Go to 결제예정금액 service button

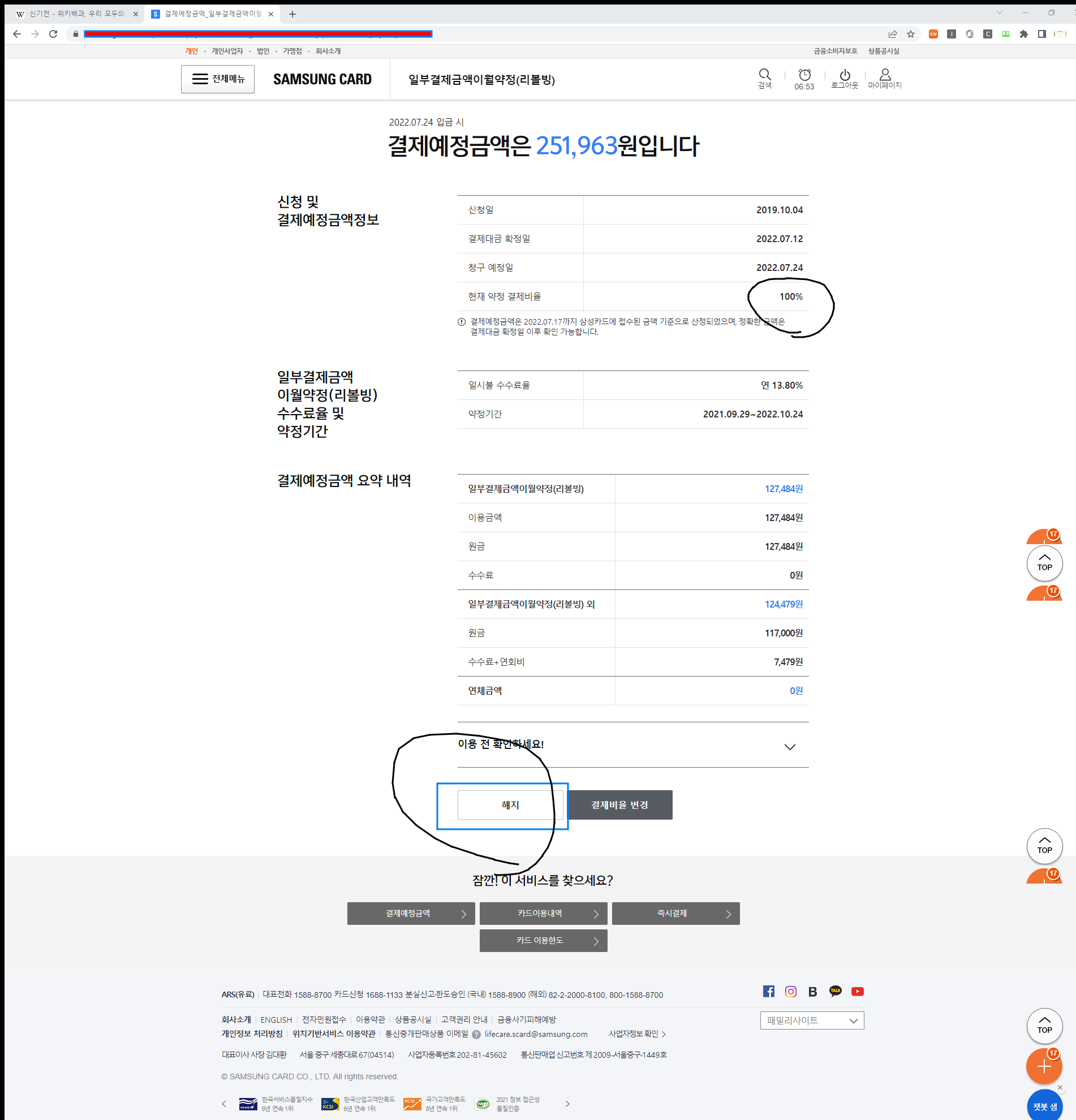[411, 913]
